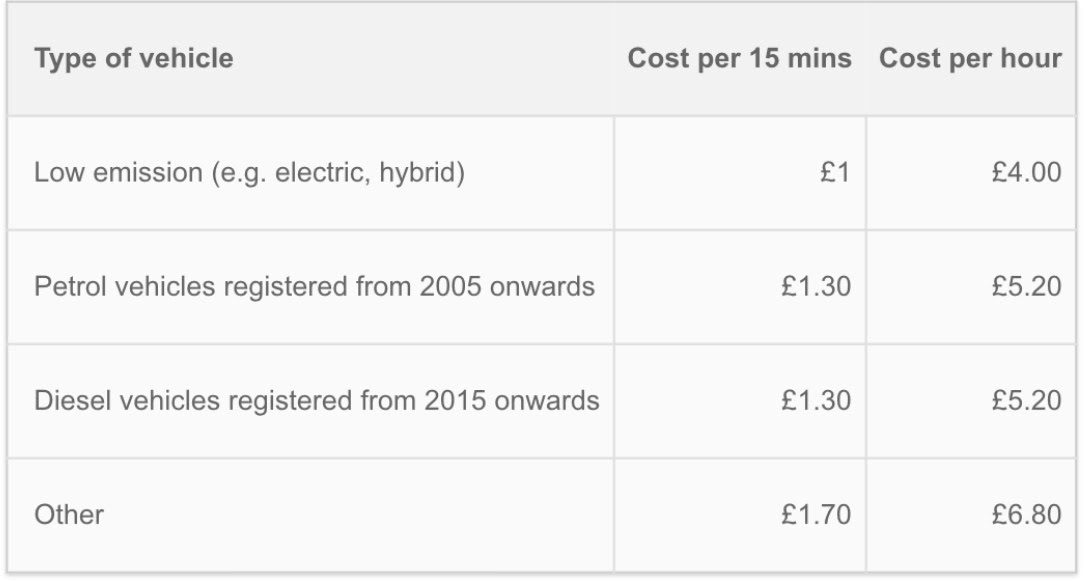1086x581 pixels.
Task: Select 'Diesel vehicles registered from 2015 onwards'
Action: (x=316, y=401)
